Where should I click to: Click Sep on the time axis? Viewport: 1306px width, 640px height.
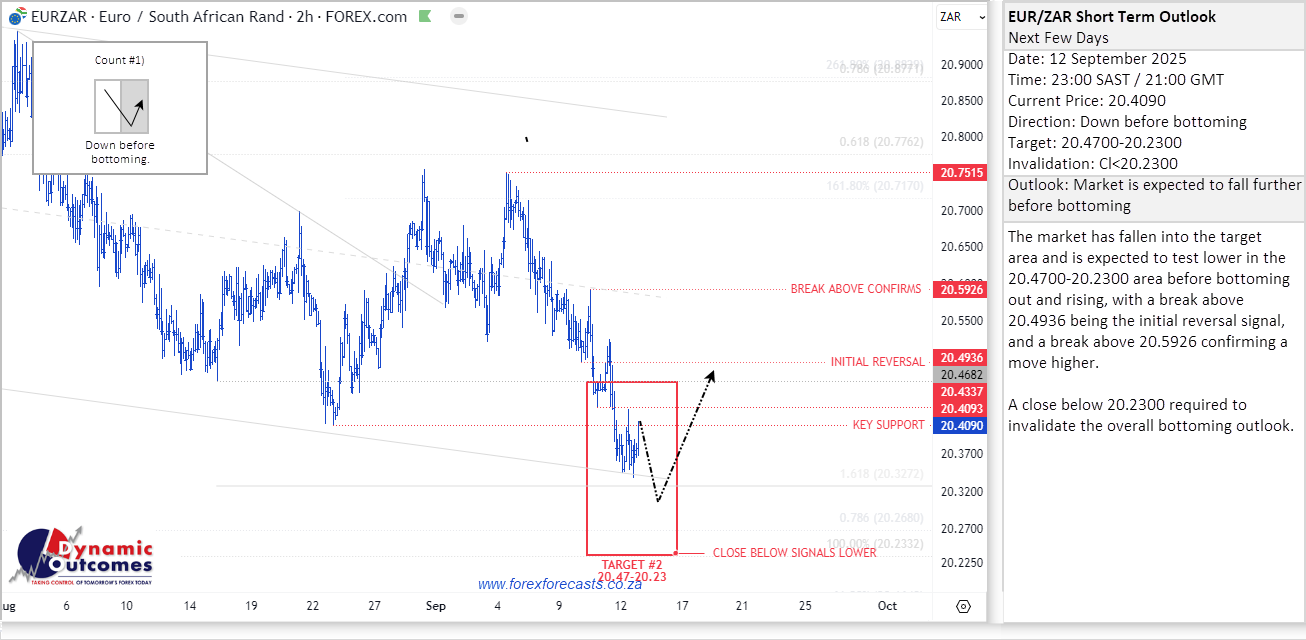435,606
